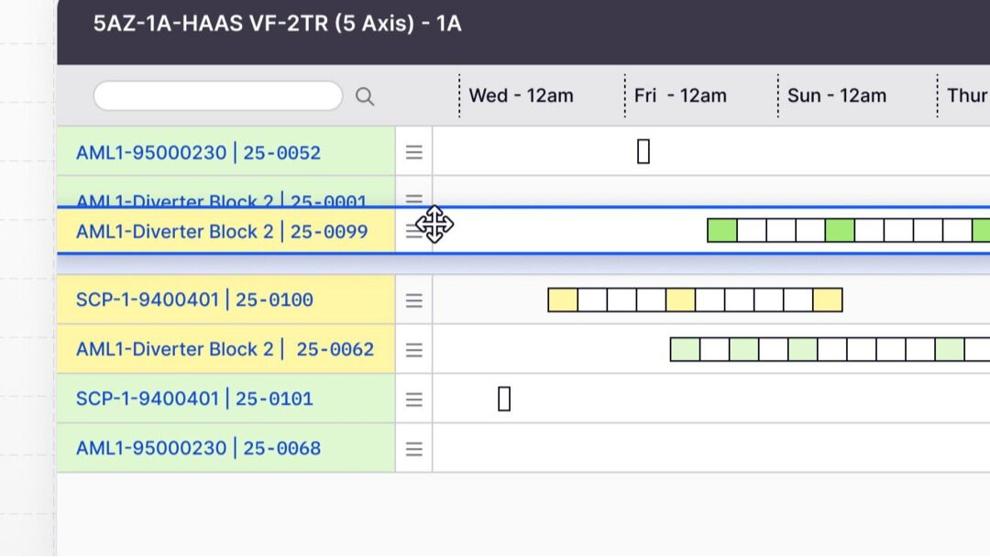Click drag handle for AML1-Diverter Block 2 | 25-0062
990x557 pixels.
point(414,350)
